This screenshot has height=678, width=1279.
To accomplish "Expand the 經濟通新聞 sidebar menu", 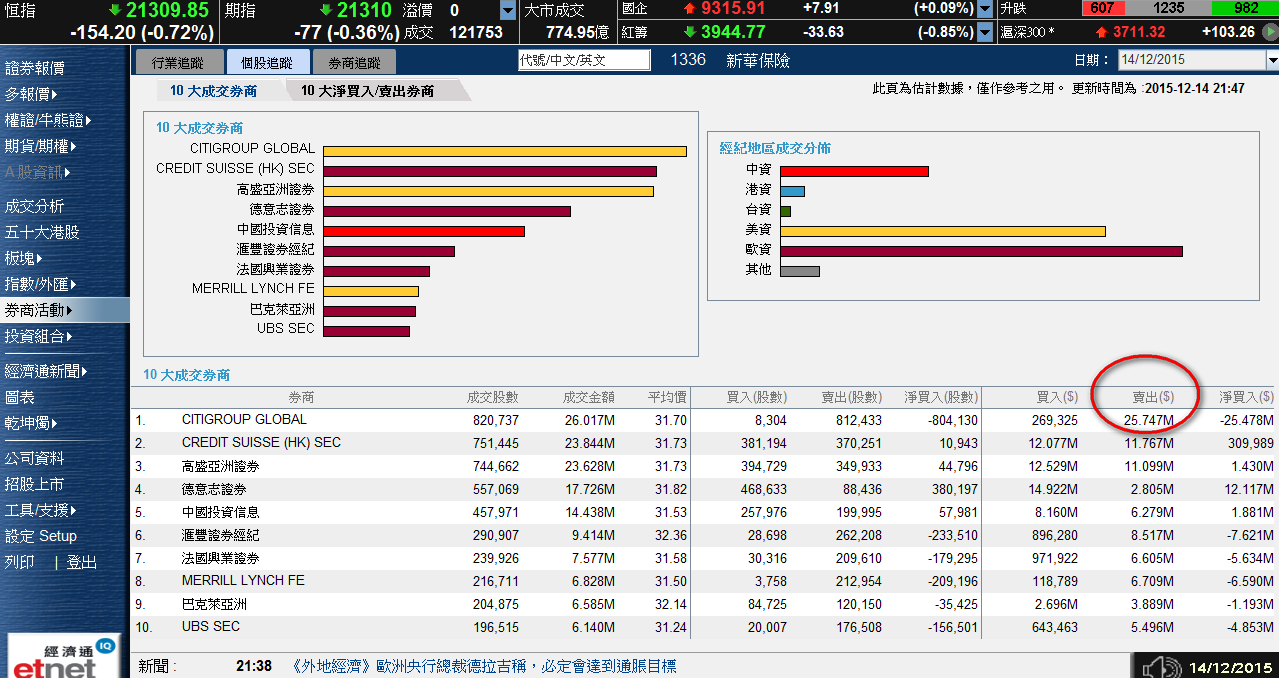I will 46,371.
